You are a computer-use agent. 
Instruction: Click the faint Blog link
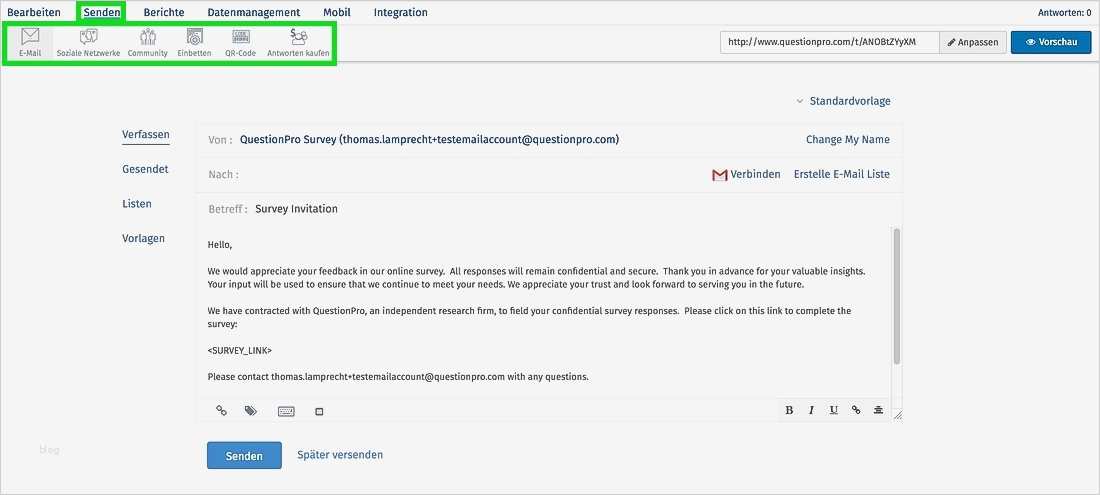[50, 449]
